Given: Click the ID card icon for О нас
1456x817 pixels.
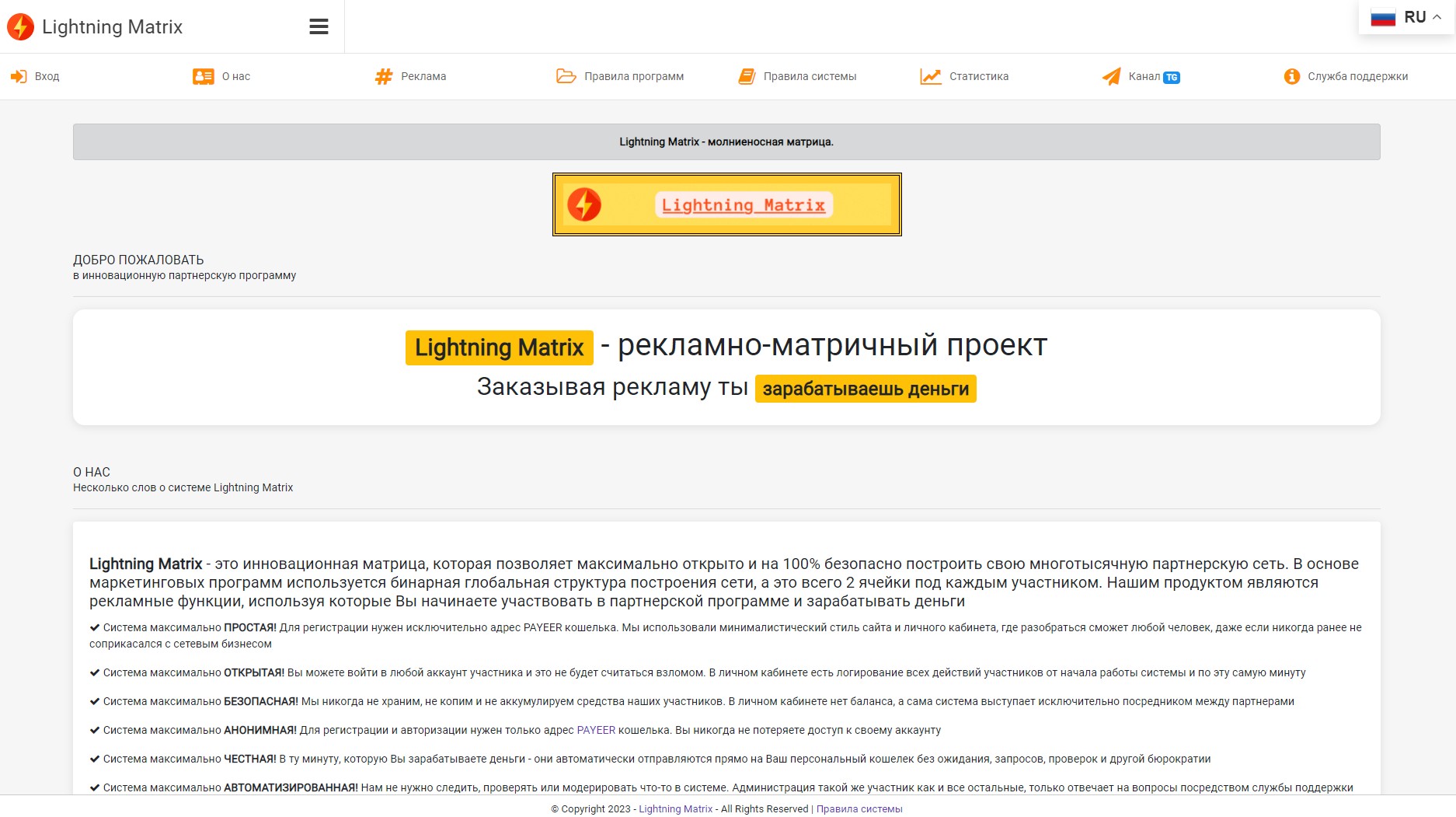Looking at the screenshot, I should pos(203,76).
